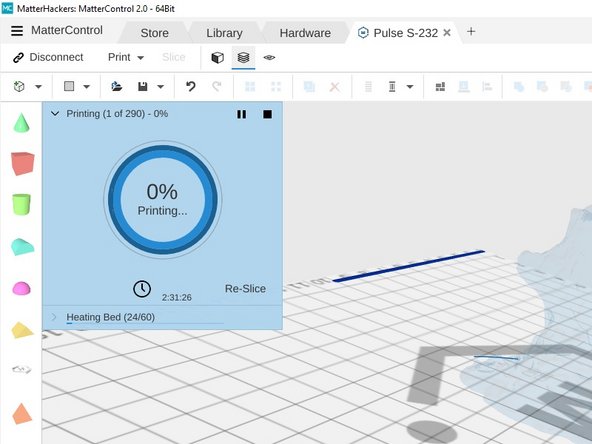Click the grayed-out icon right of lay flat

click(487, 87)
